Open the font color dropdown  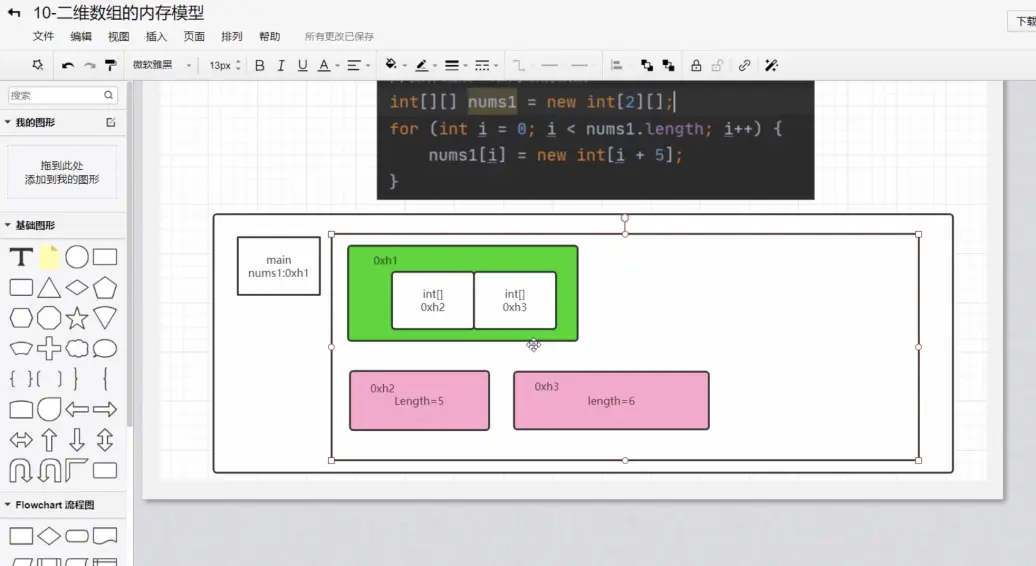click(x=328, y=65)
